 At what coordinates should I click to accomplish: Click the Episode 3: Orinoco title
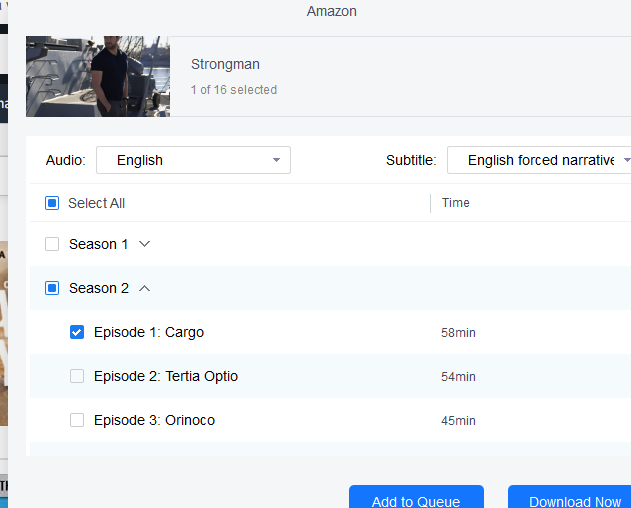tap(154, 420)
